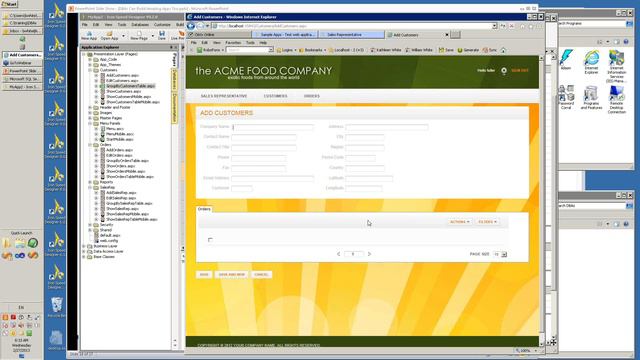Expand the App_Code folder
The height and width of the screenshot is (360, 640).
point(90,60)
